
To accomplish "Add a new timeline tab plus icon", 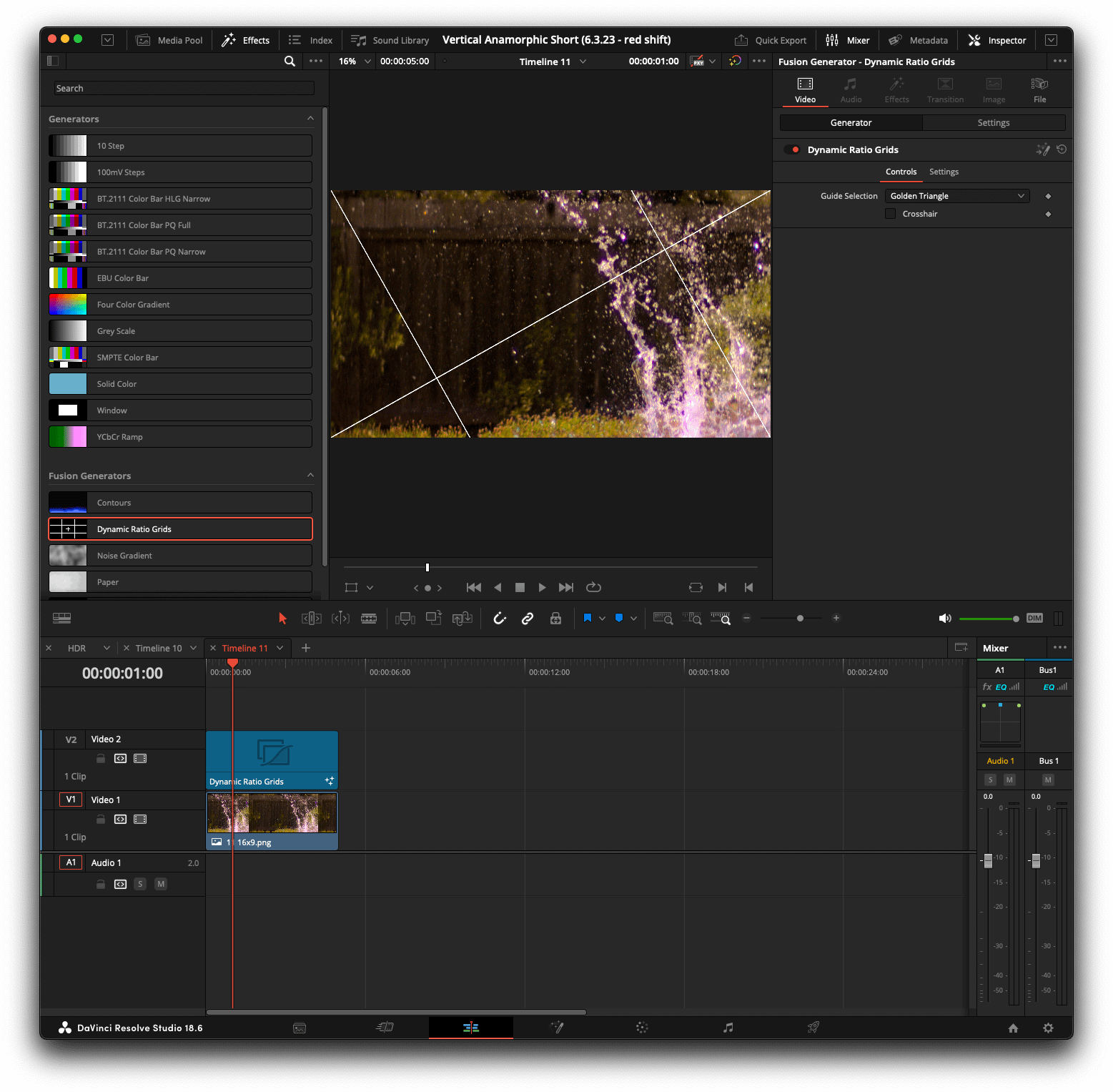I will point(306,648).
